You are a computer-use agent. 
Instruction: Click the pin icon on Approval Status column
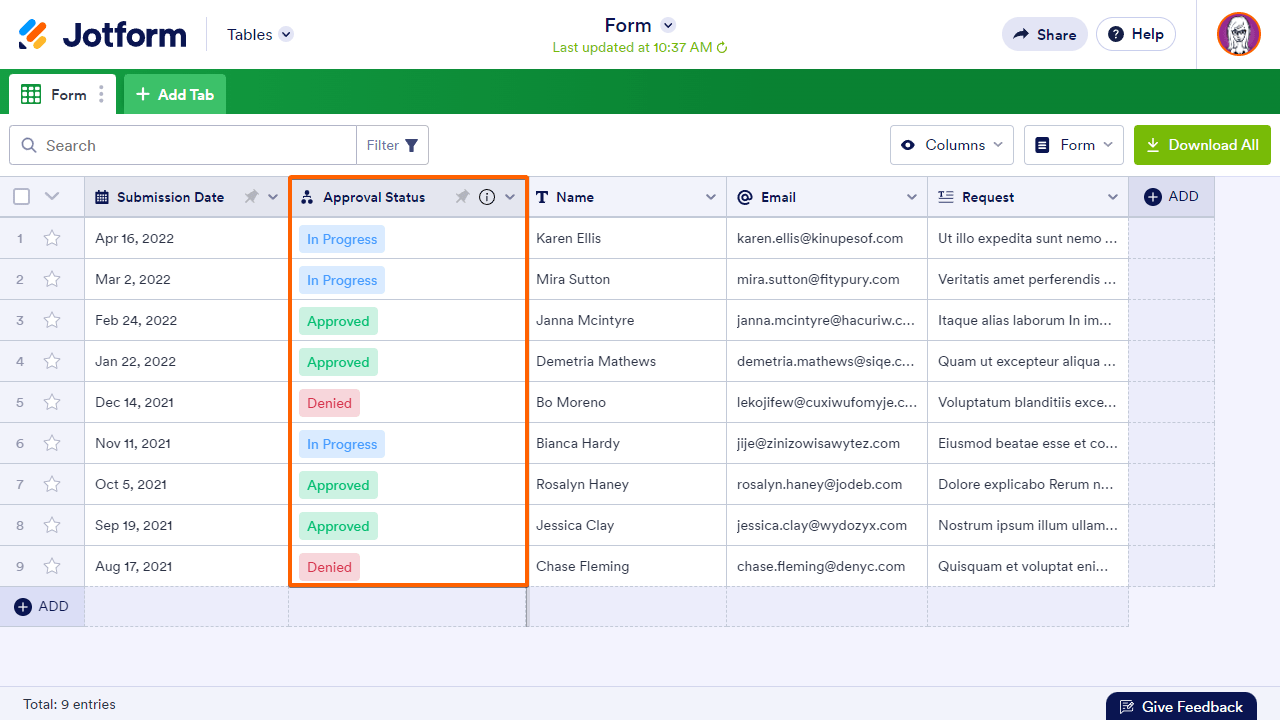coord(462,197)
